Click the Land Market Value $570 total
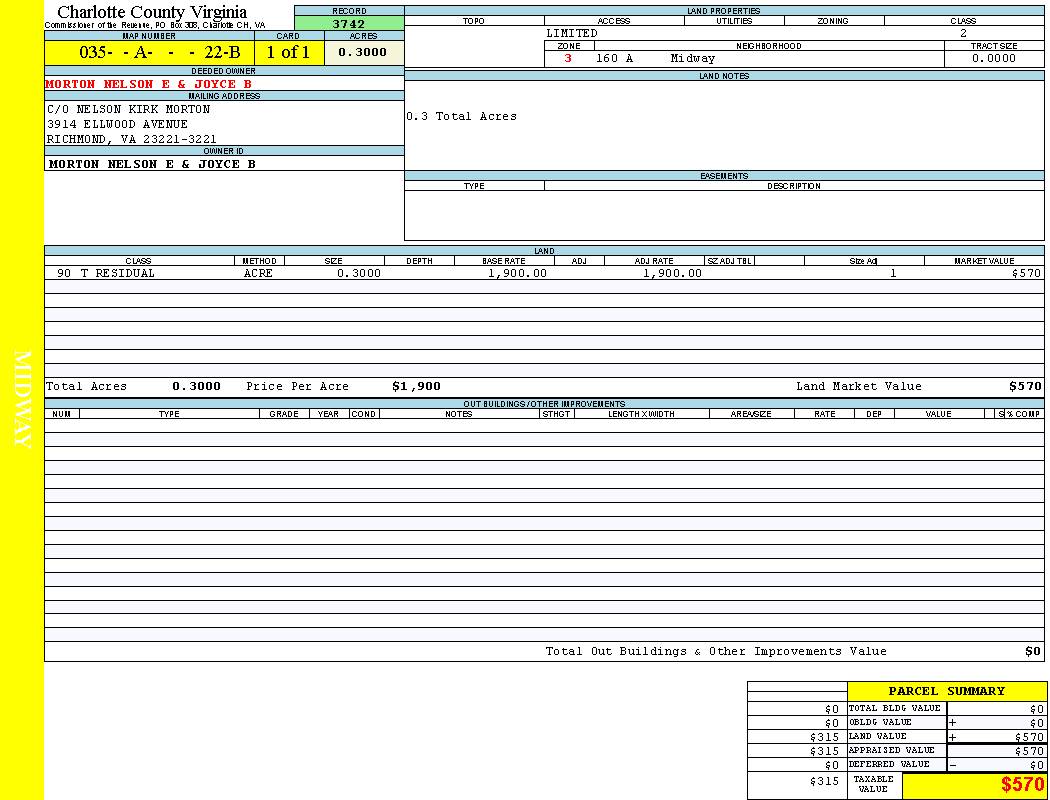Viewport: 1050px width, 800px height. 1025,386
